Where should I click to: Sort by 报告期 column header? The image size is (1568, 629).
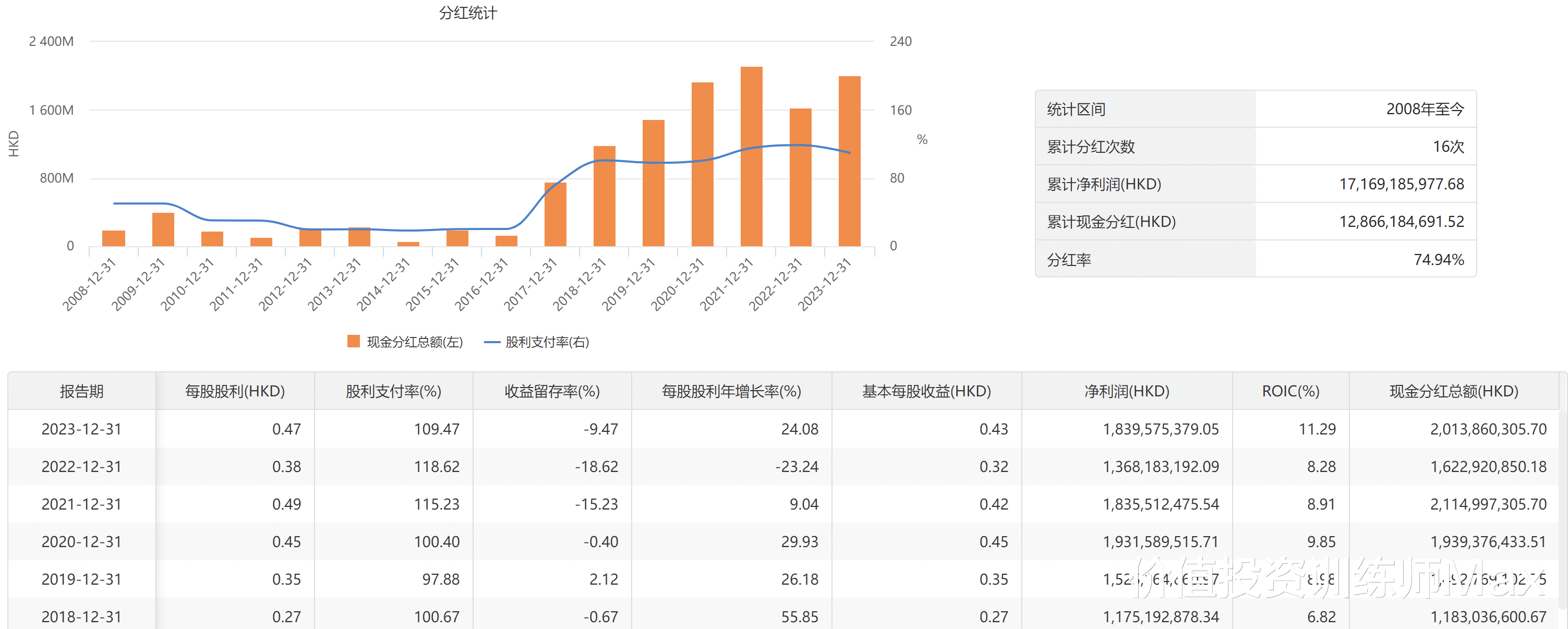[81, 391]
